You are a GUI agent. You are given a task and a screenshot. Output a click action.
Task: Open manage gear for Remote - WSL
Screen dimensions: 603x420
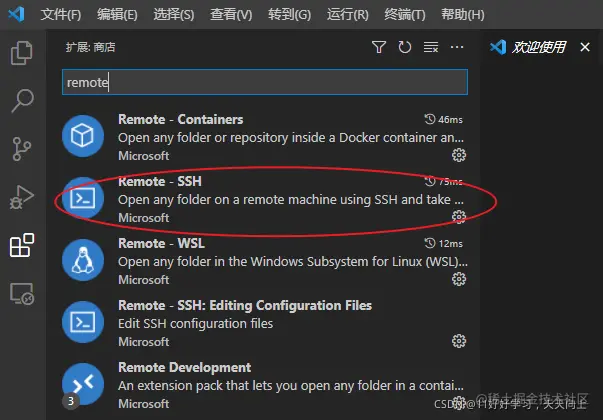click(458, 279)
